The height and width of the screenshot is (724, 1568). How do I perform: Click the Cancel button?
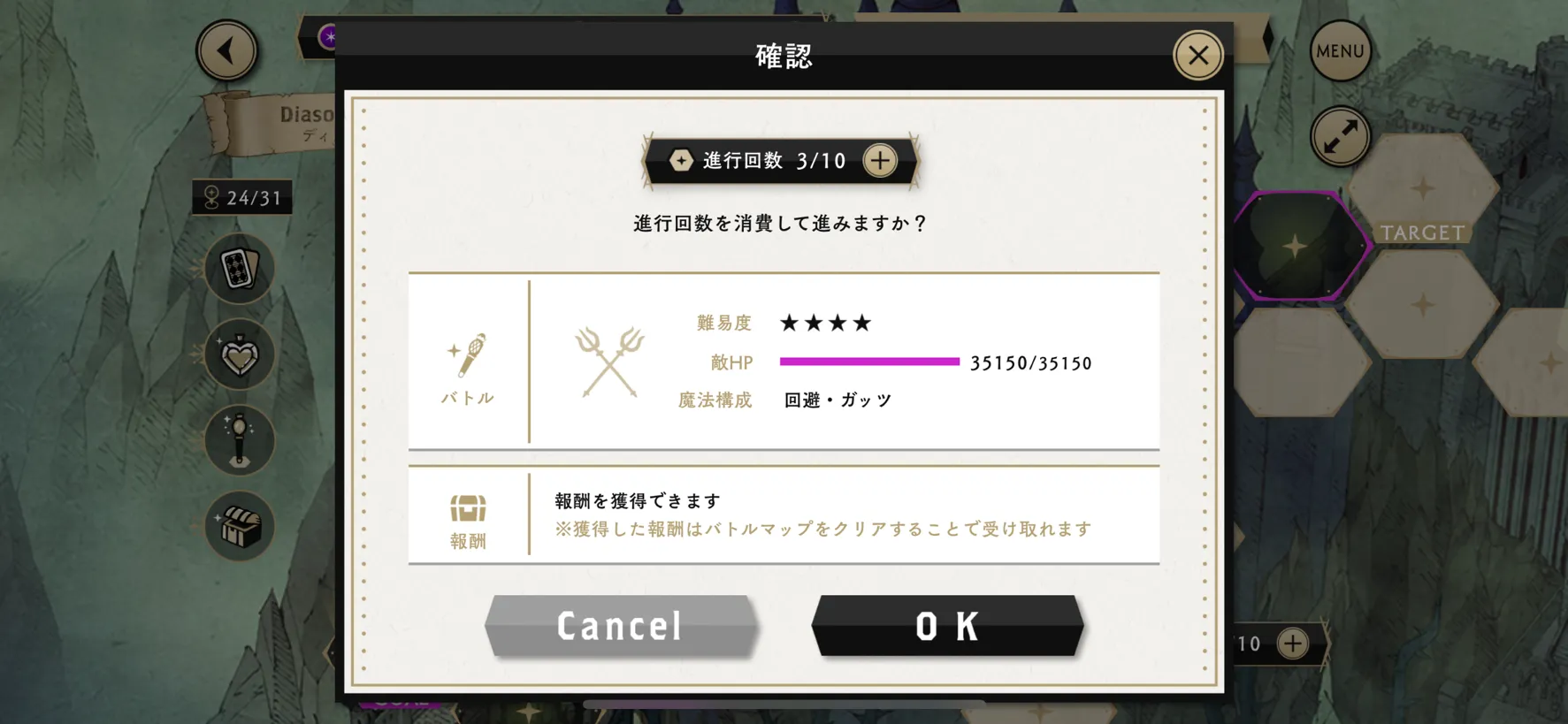click(622, 626)
